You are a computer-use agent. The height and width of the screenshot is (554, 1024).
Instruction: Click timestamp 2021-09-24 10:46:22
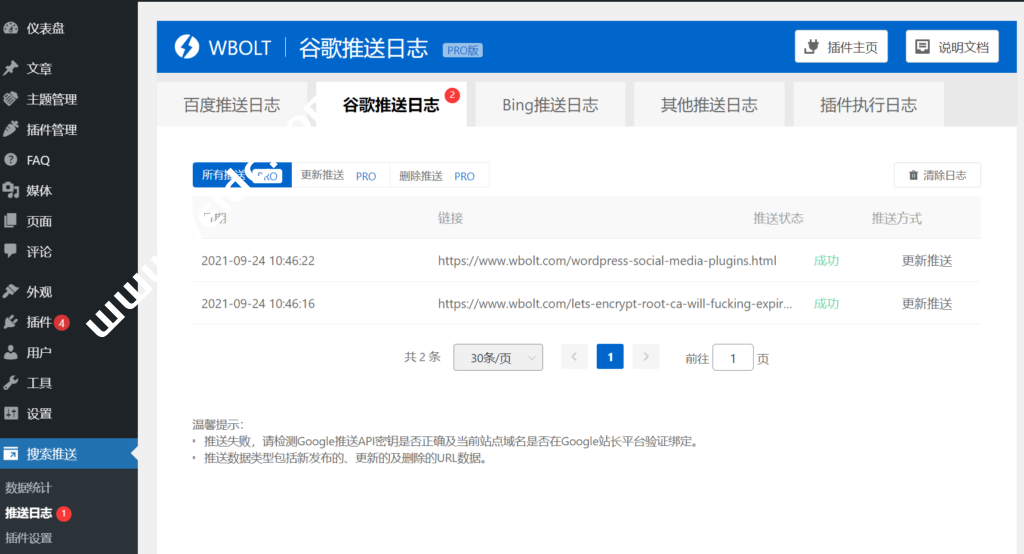(x=258, y=261)
